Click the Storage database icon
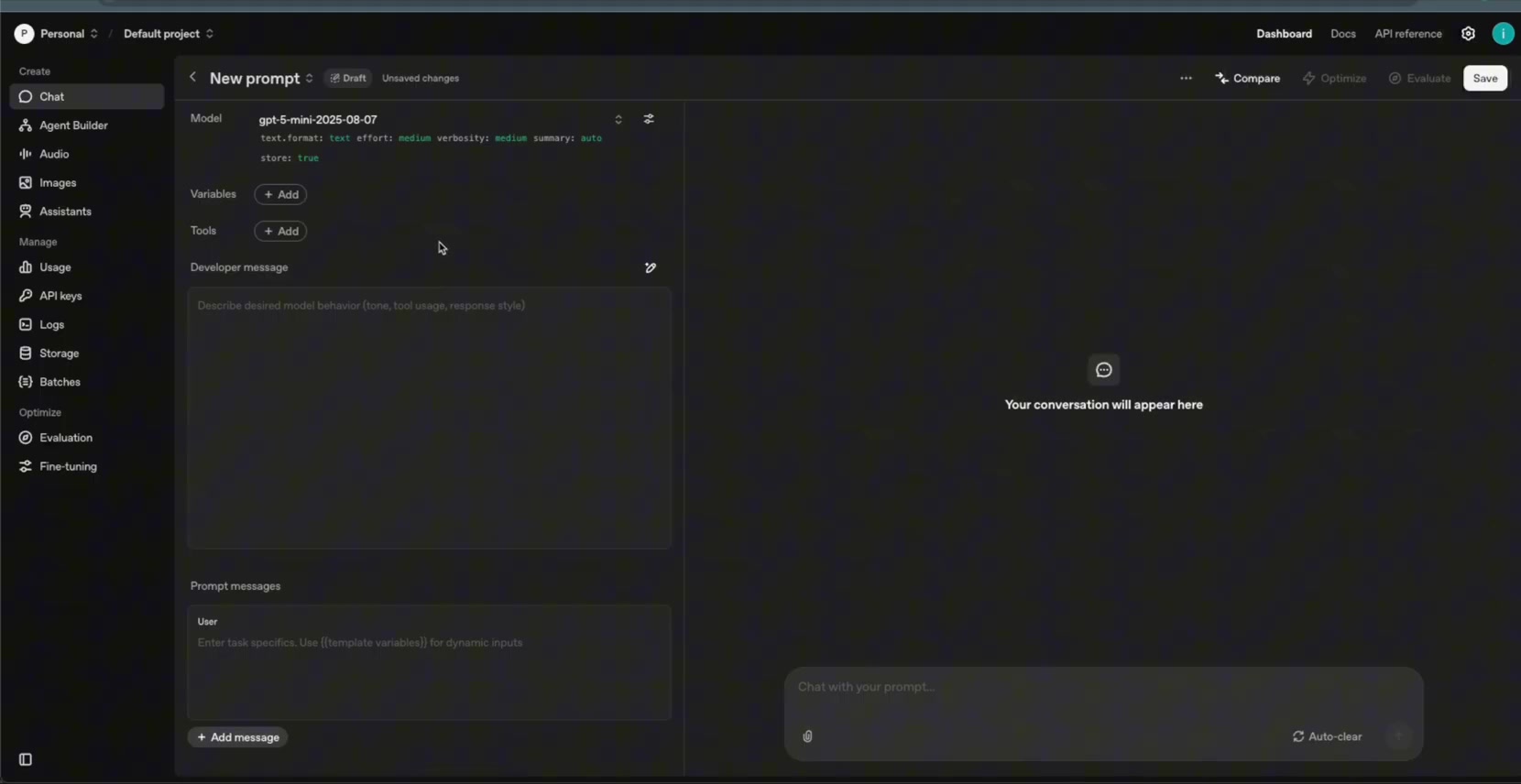1521x784 pixels. (26, 353)
